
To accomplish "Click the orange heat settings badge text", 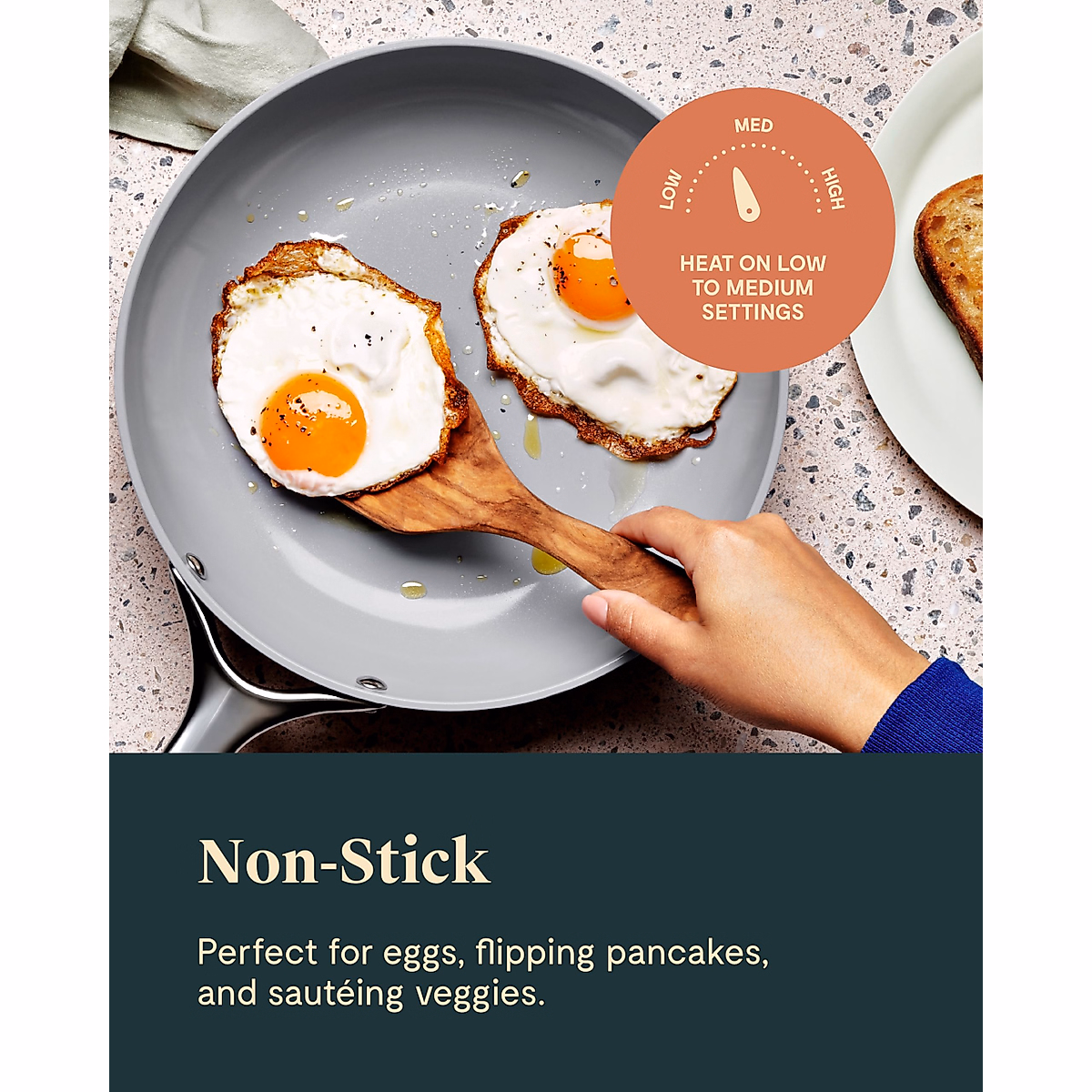I will [x=753, y=288].
